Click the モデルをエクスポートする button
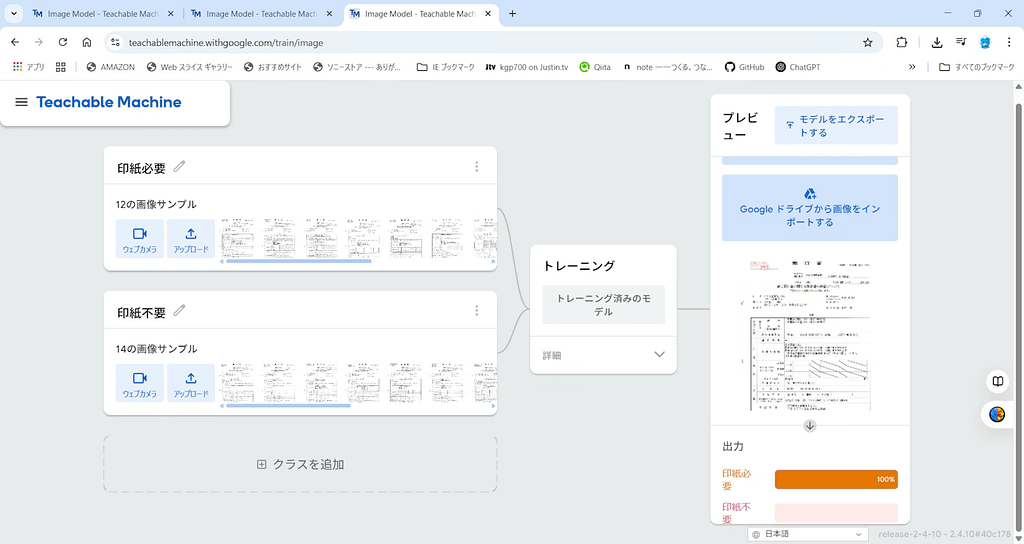 click(x=836, y=126)
